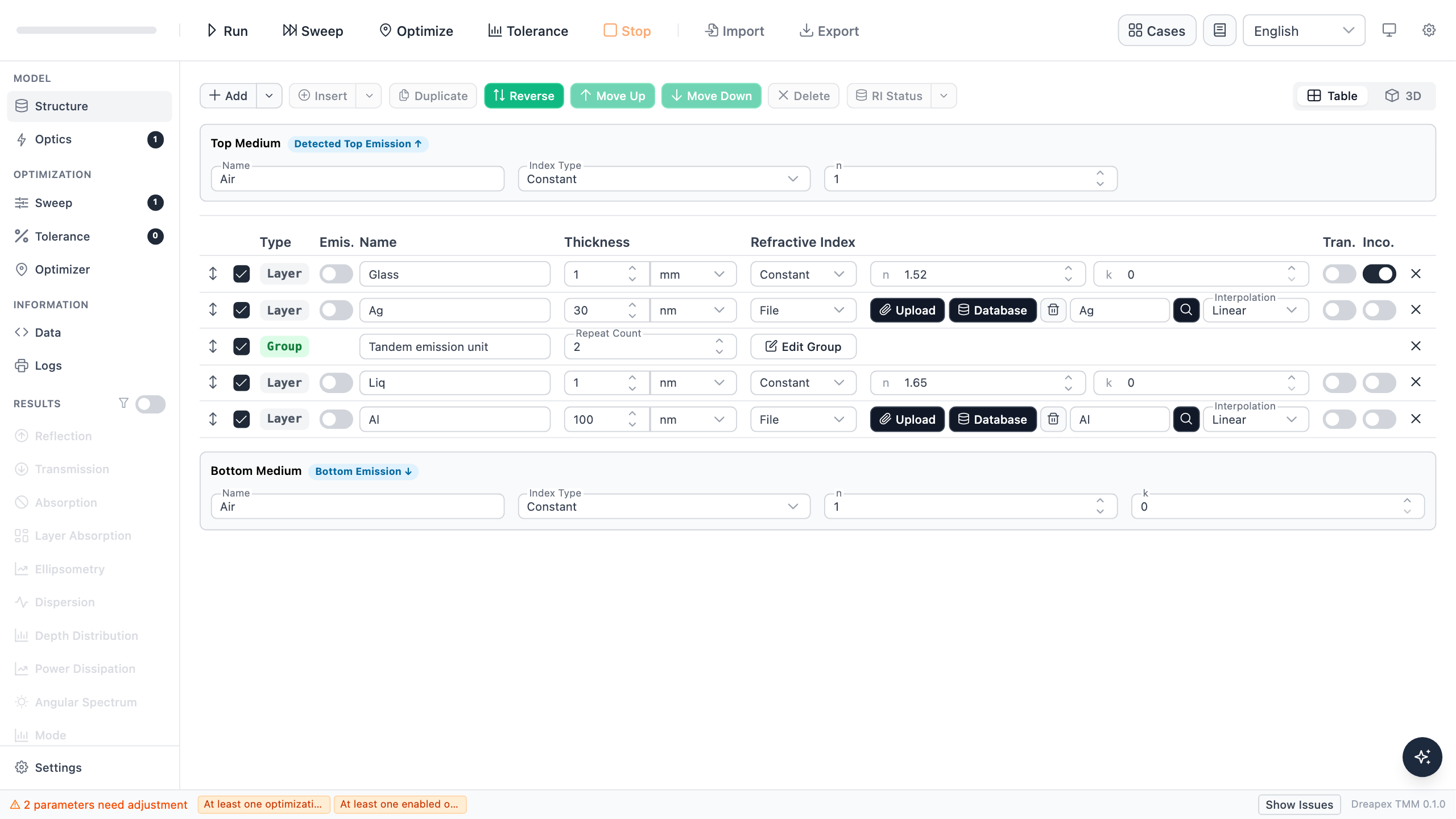This screenshot has height=819, width=1456.
Task: Remove the Tandem emission unit group row
Action: 1416,346
